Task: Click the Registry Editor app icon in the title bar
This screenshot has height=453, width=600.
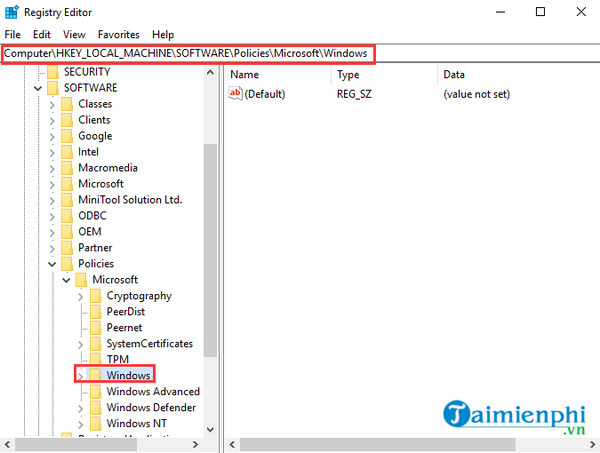Action: pyautogui.click(x=11, y=12)
